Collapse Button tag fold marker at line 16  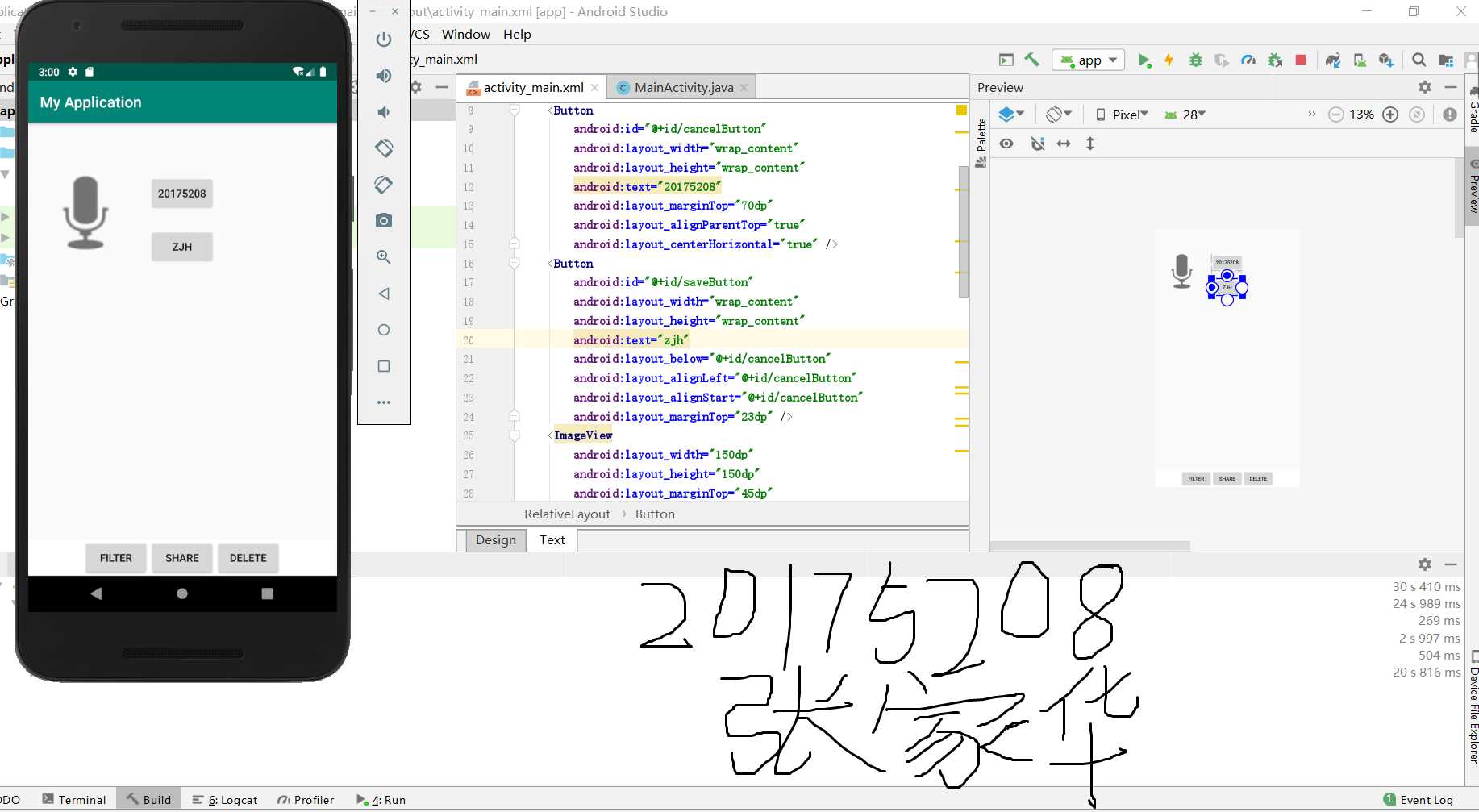(x=515, y=264)
